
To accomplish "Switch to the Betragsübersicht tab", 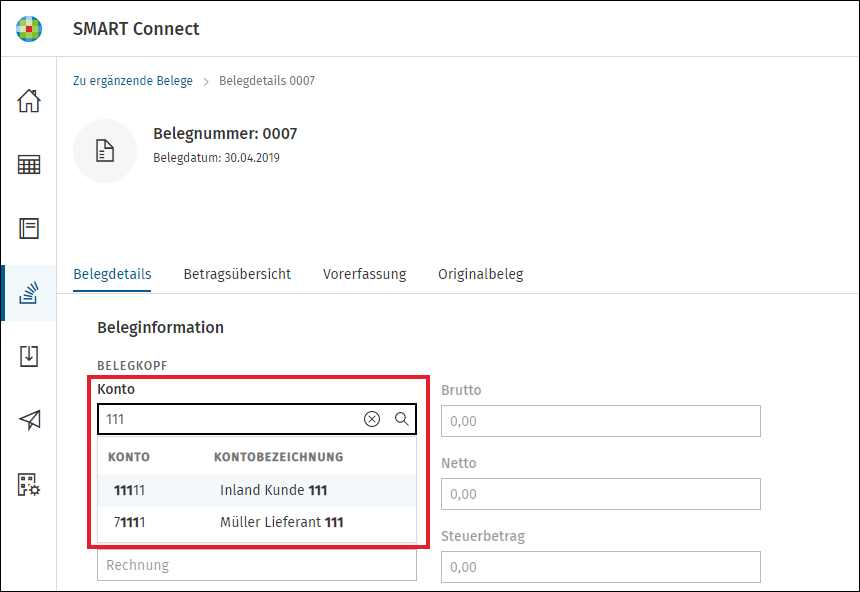I will (237, 274).
